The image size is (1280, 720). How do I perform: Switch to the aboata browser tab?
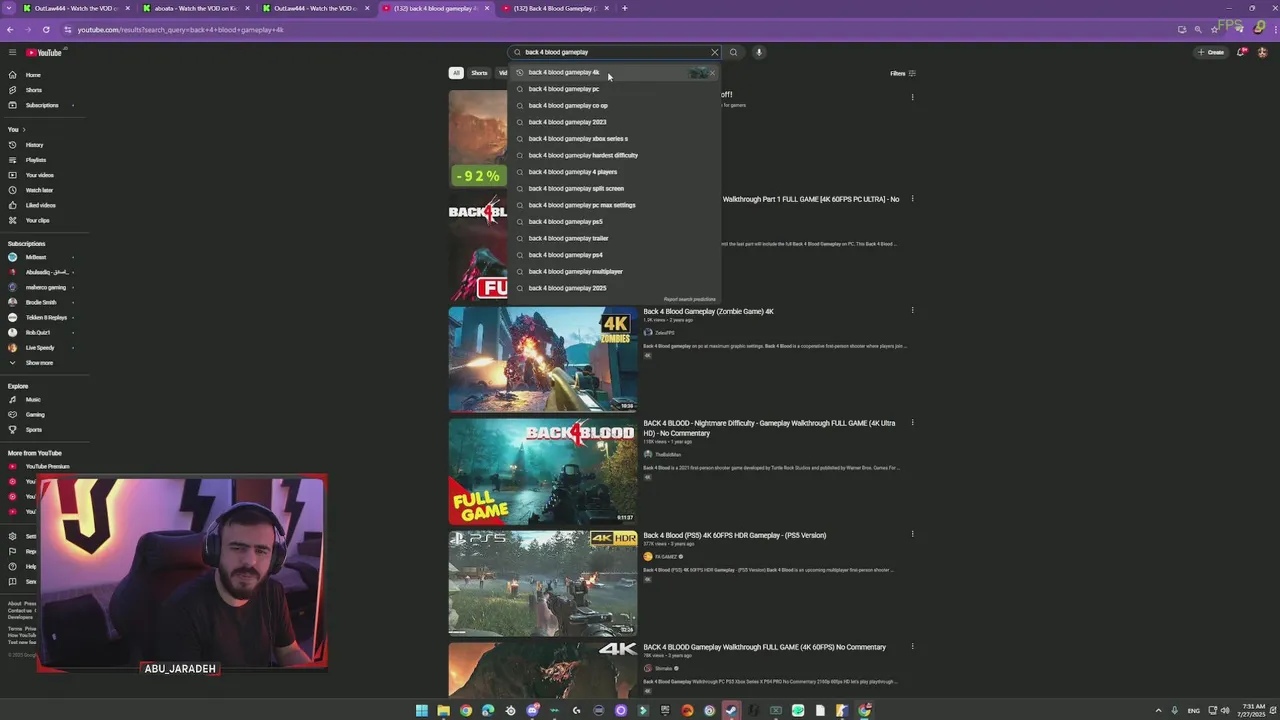click(195, 8)
